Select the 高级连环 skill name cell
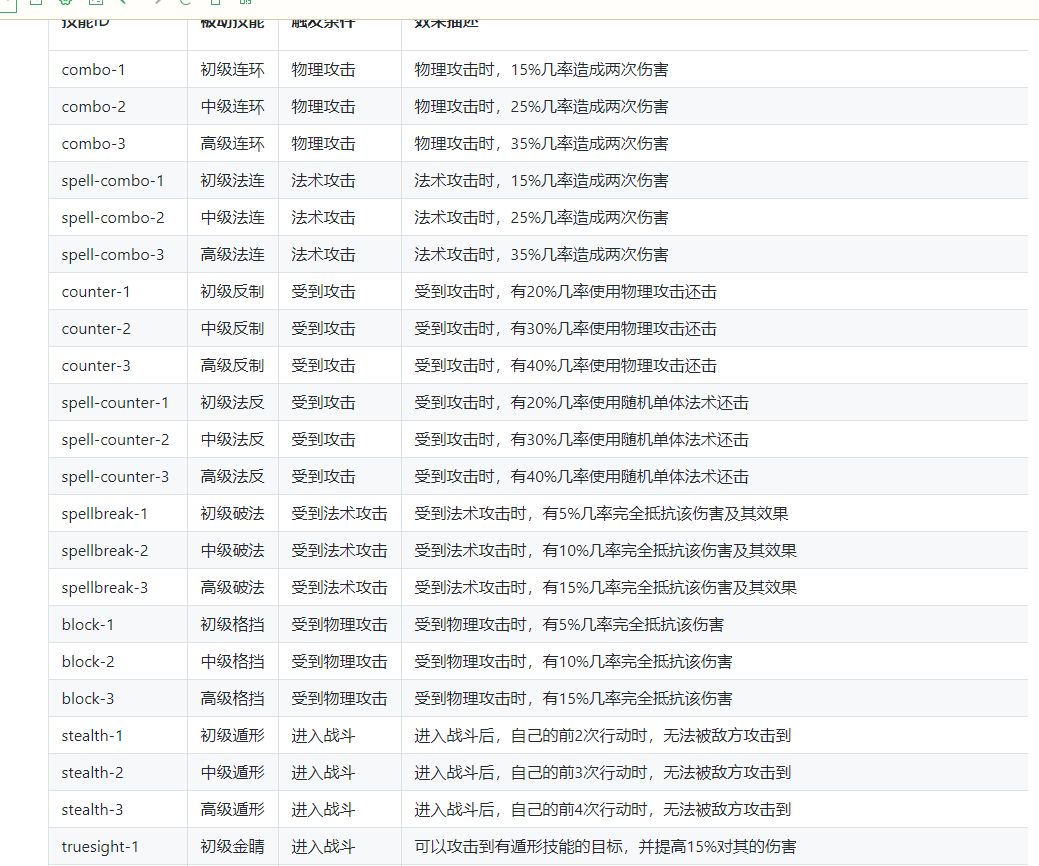This screenshot has height=866, width=1039. tap(233, 144)
